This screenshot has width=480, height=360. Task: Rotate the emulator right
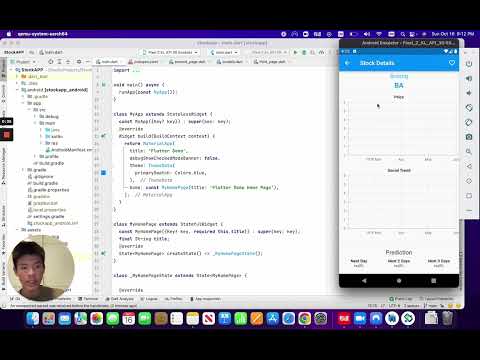tap(469, 122)
